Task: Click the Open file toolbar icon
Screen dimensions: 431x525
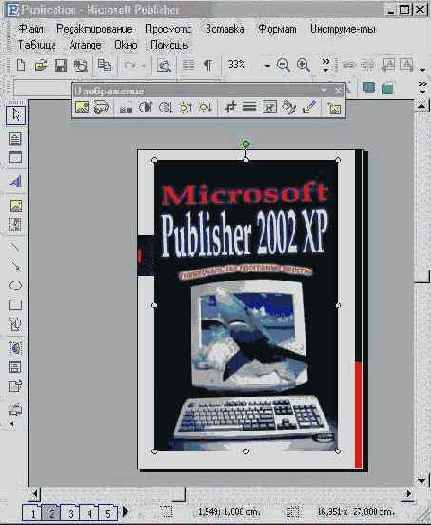Action: coord(41,65)
